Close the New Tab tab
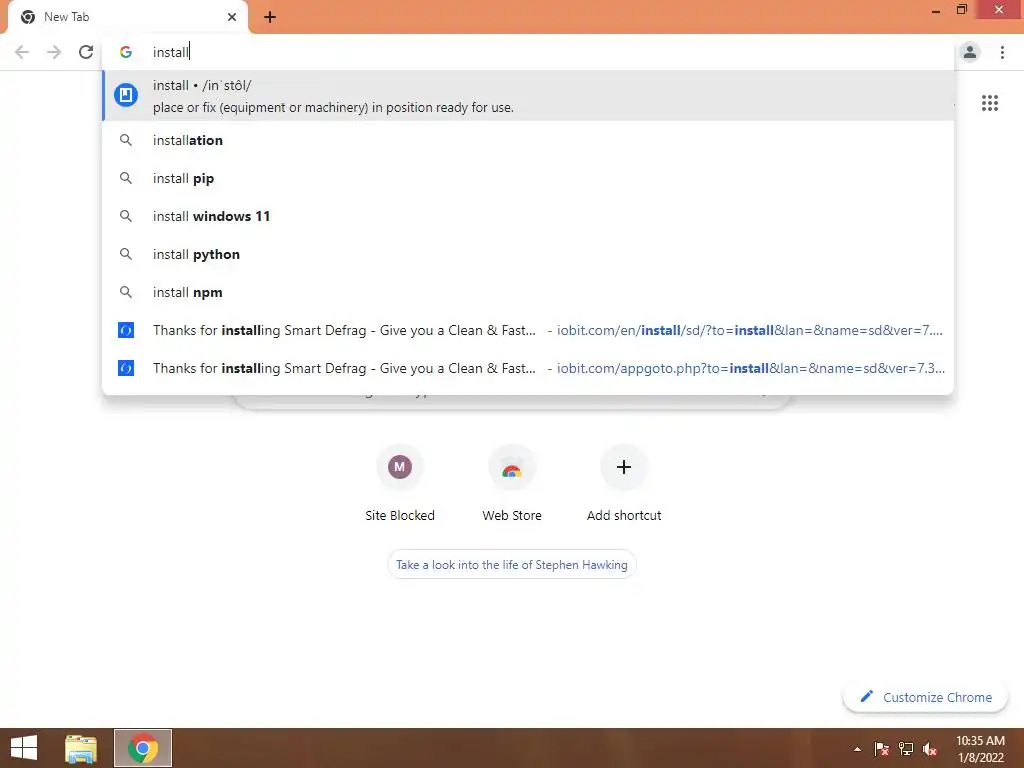This screenshot has width=1024, height=768. point(232,17)
